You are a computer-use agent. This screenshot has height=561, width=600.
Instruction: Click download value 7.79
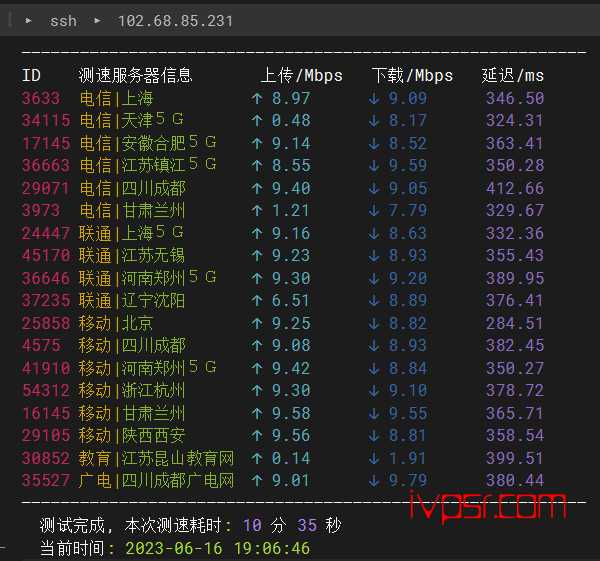coord(408,210)
